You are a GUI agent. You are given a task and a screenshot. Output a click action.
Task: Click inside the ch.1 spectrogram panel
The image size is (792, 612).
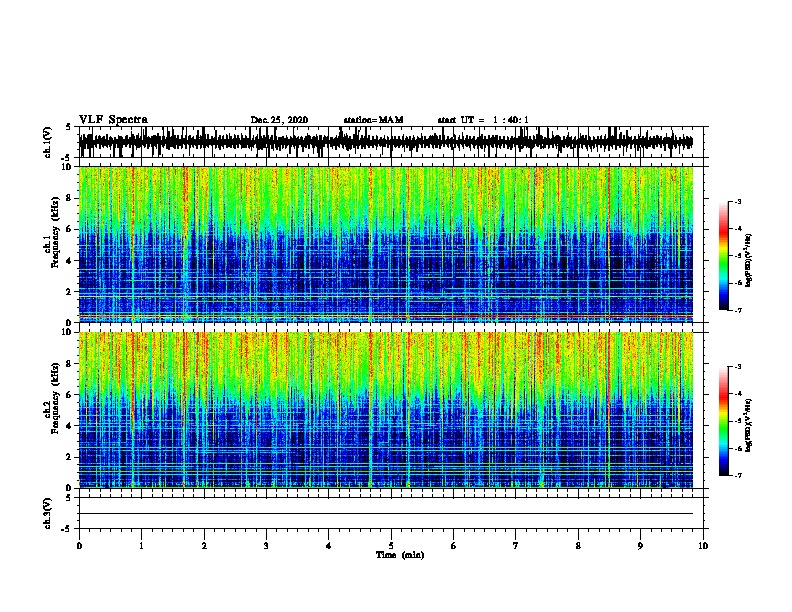pos(386,244)
